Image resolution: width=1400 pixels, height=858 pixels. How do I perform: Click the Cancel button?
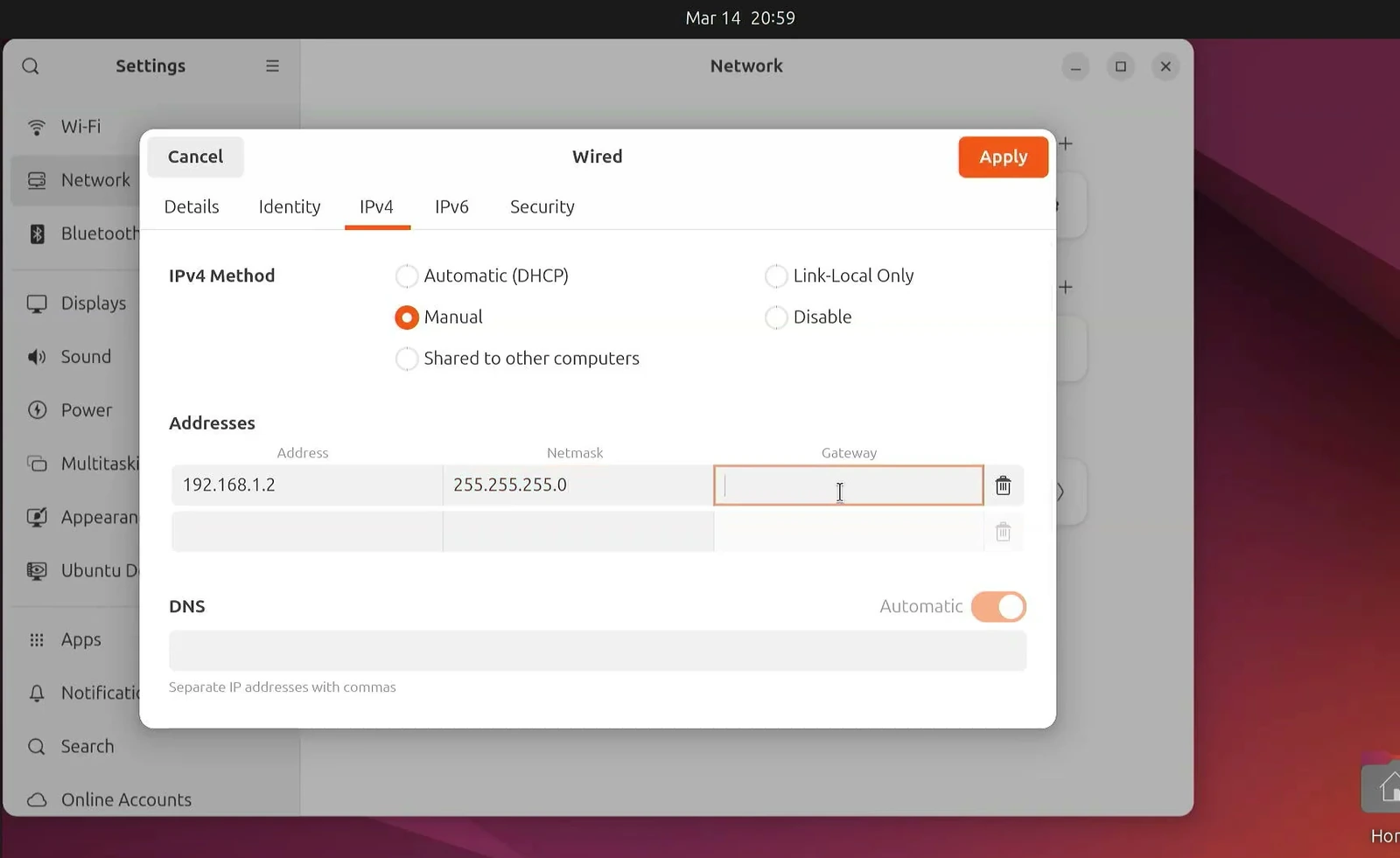pyautogui.click(x=195, y=157)
